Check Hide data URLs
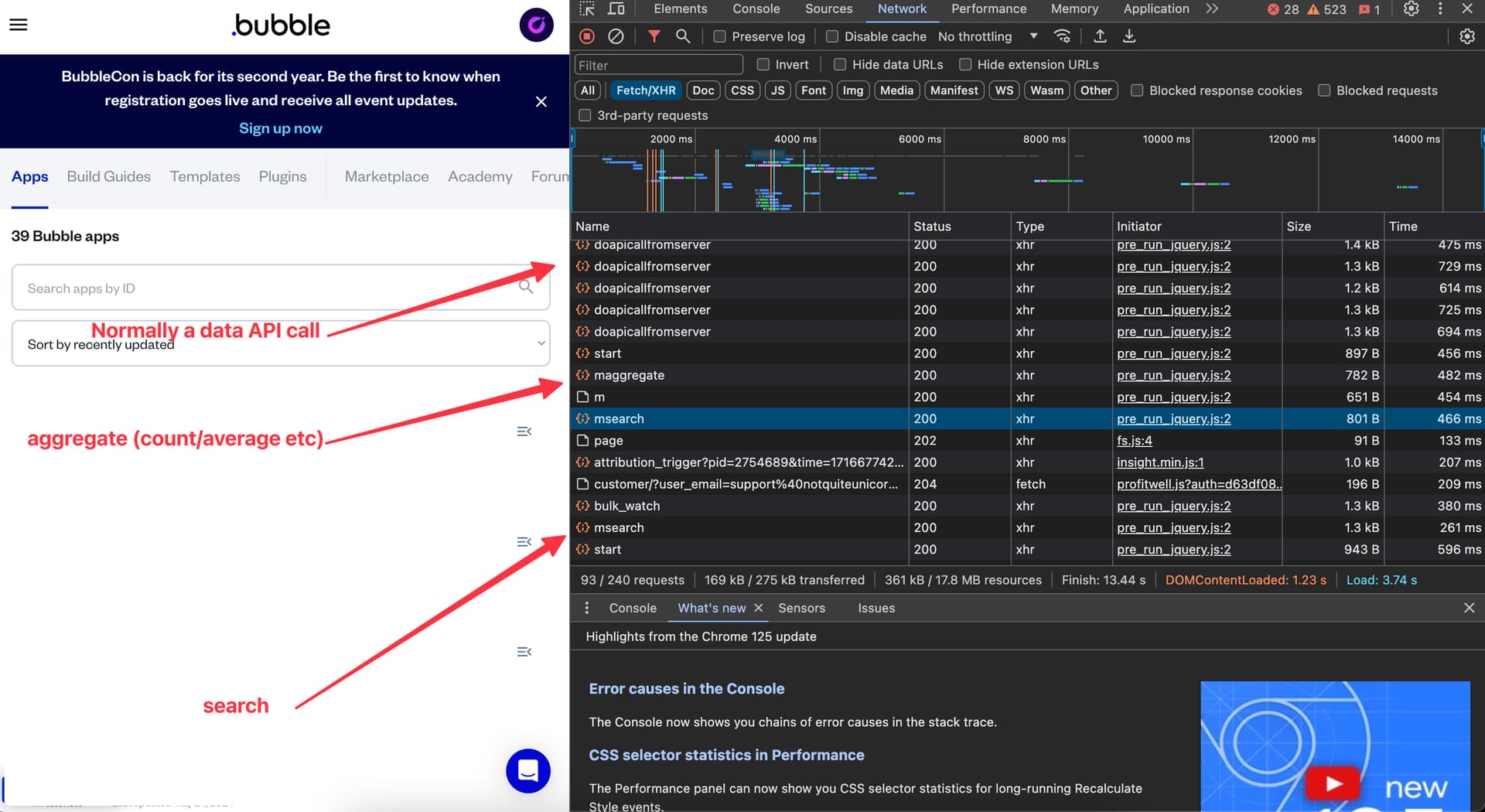The height and width of the screenshot is (812, 1485). click(840, 64)
